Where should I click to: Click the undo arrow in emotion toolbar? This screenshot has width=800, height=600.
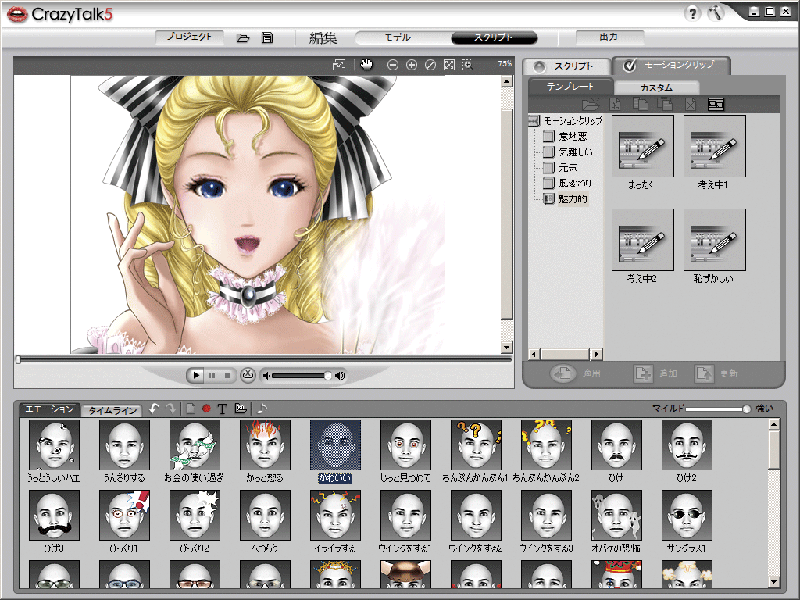(154, 409)
